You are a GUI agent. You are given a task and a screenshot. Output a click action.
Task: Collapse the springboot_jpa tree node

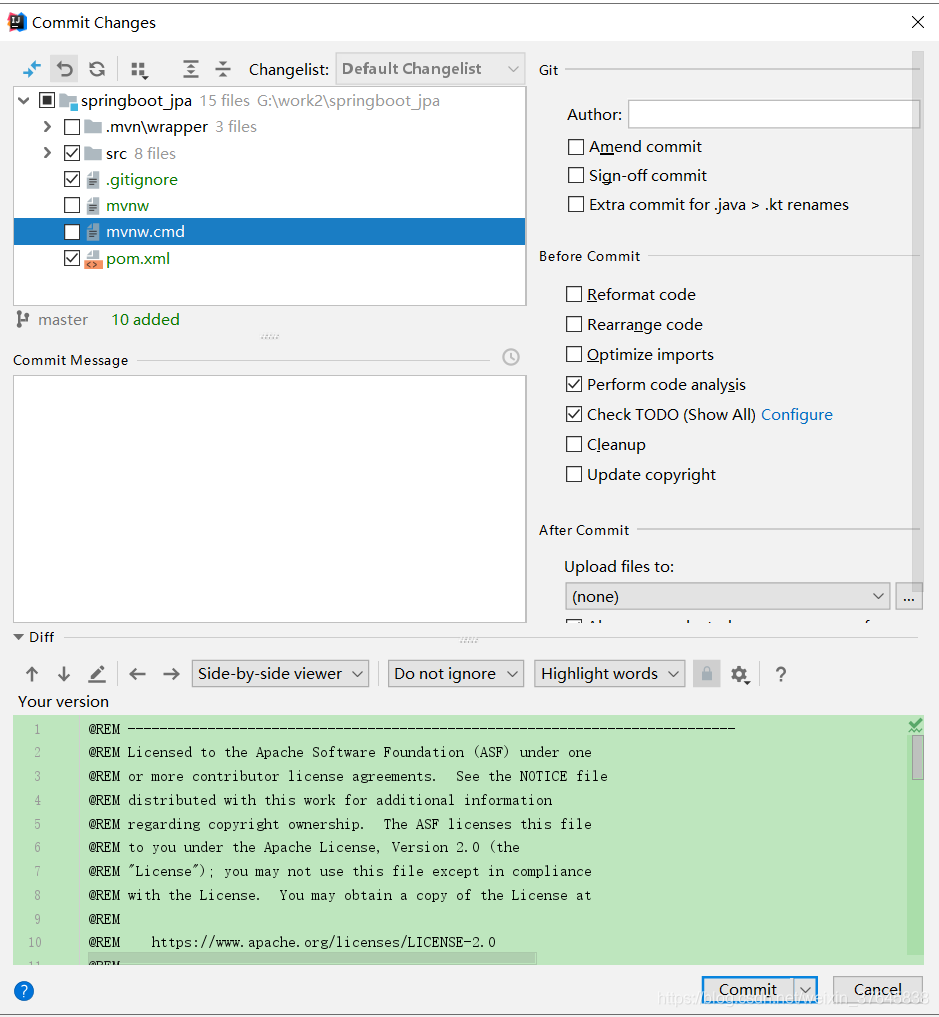pos(24,101)
